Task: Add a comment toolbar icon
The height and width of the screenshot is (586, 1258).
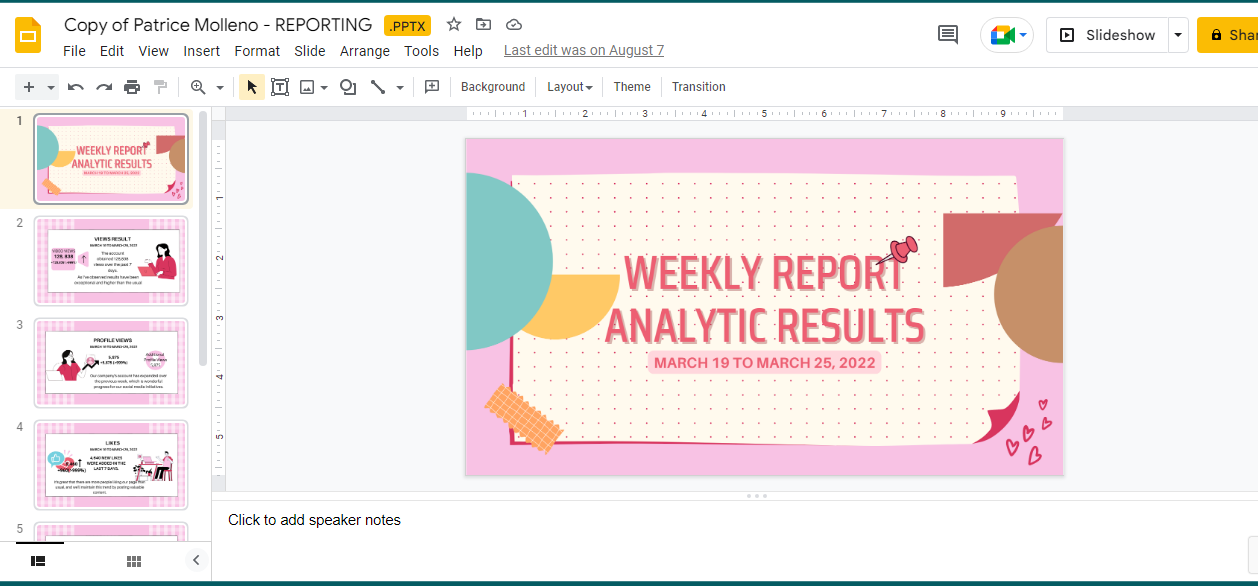Action: point(432,87)
